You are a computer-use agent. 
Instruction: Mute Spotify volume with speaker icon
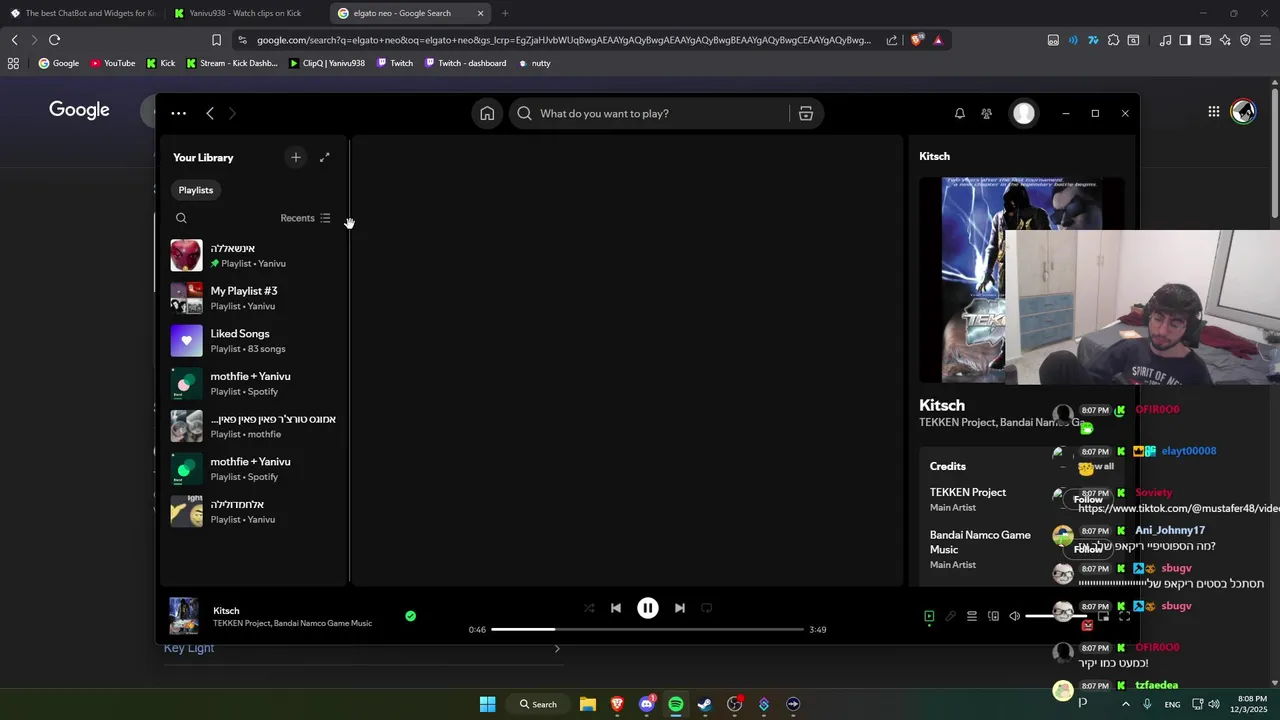coord(1014,616)
